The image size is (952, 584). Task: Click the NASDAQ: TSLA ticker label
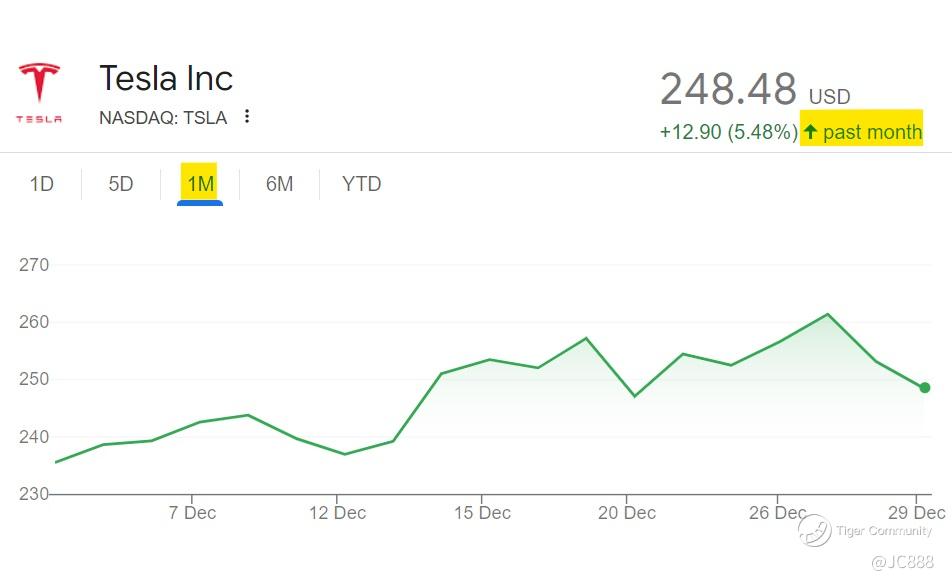pos(163,118)
